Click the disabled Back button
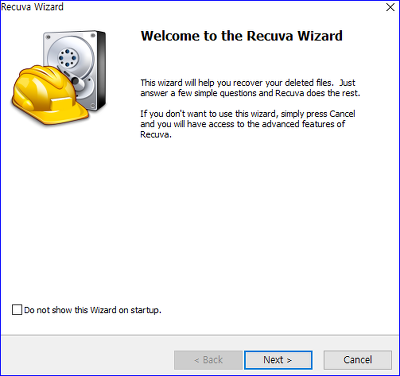Image resolution: width=400 pixels, height=376 pixels. 208,360
